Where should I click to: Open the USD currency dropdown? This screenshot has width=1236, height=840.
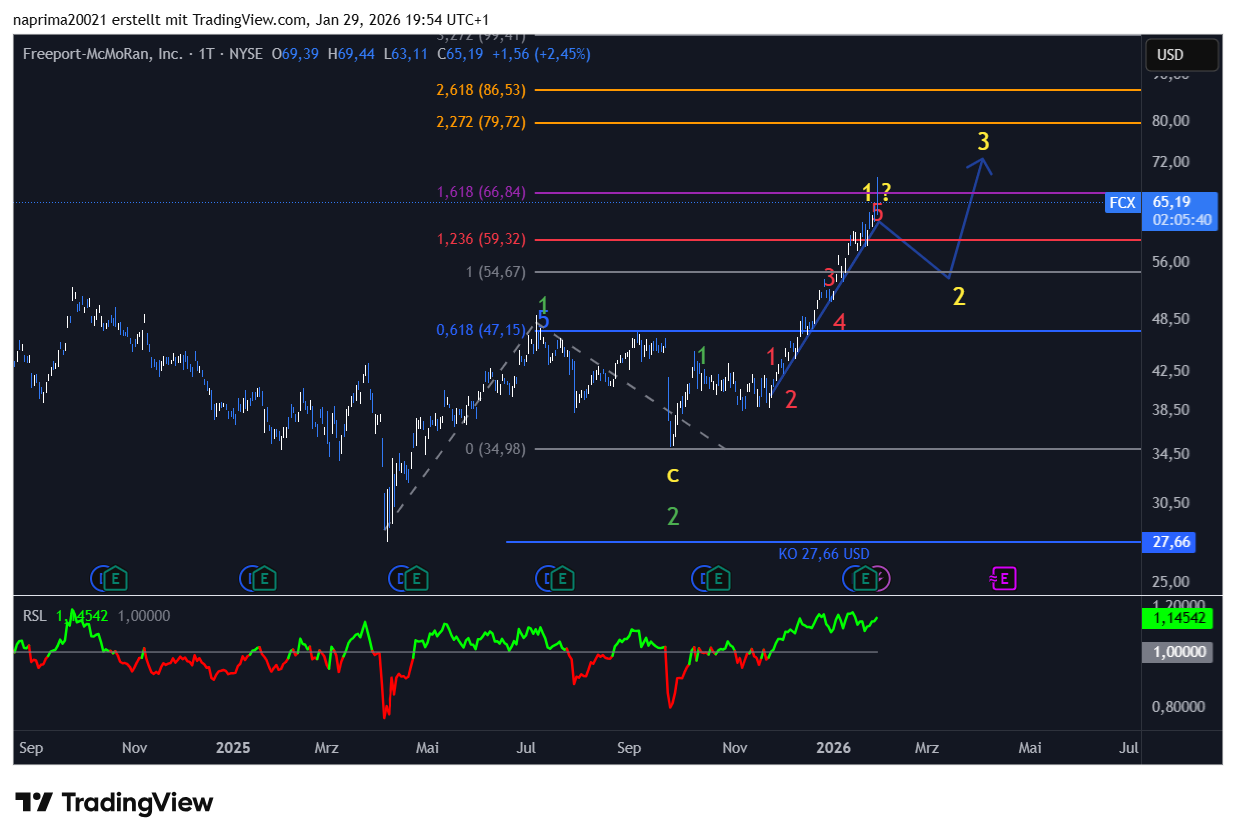click(1183, 54)
